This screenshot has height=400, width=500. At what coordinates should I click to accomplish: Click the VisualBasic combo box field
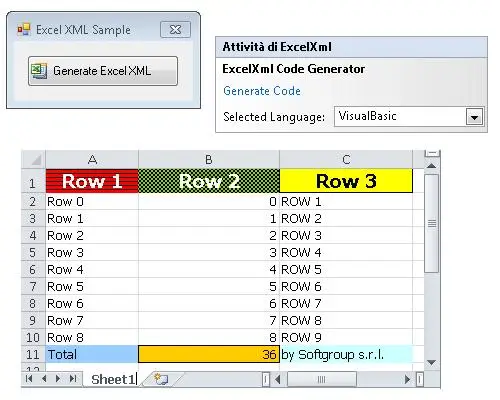coord(409,117)
